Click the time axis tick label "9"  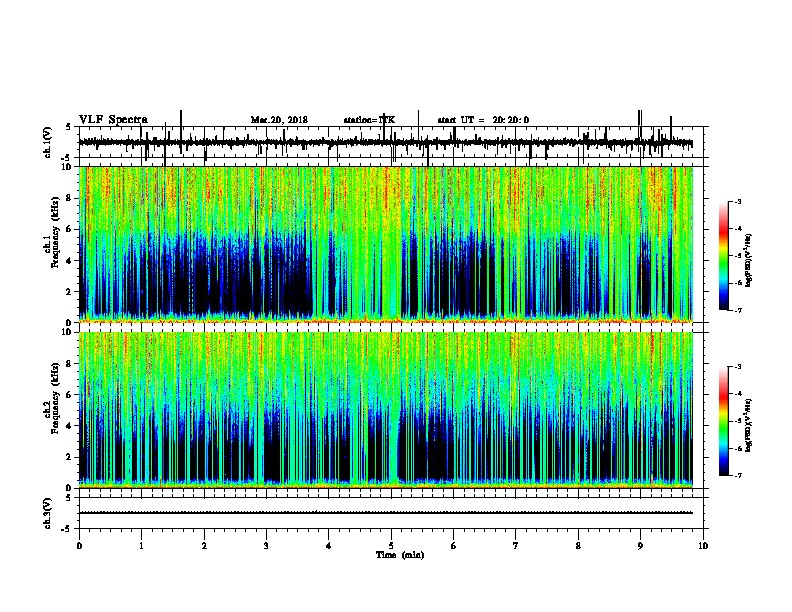pos(640,546)
